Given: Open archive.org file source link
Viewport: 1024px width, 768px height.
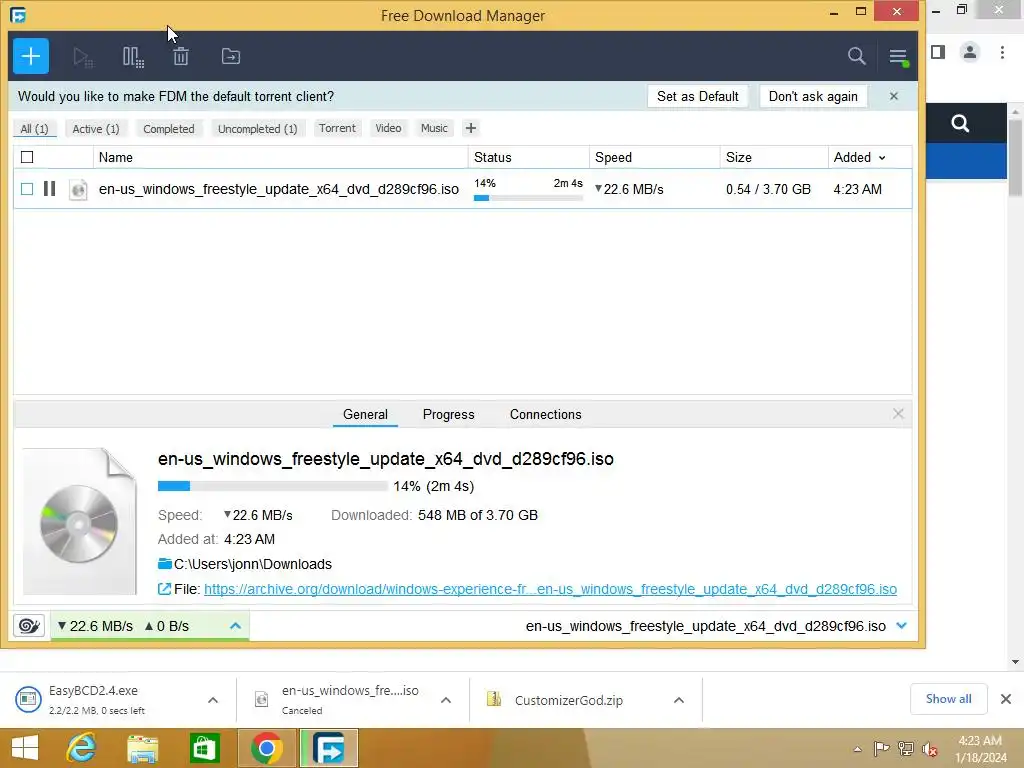Looking at the screenshot, I should point(551,589).
